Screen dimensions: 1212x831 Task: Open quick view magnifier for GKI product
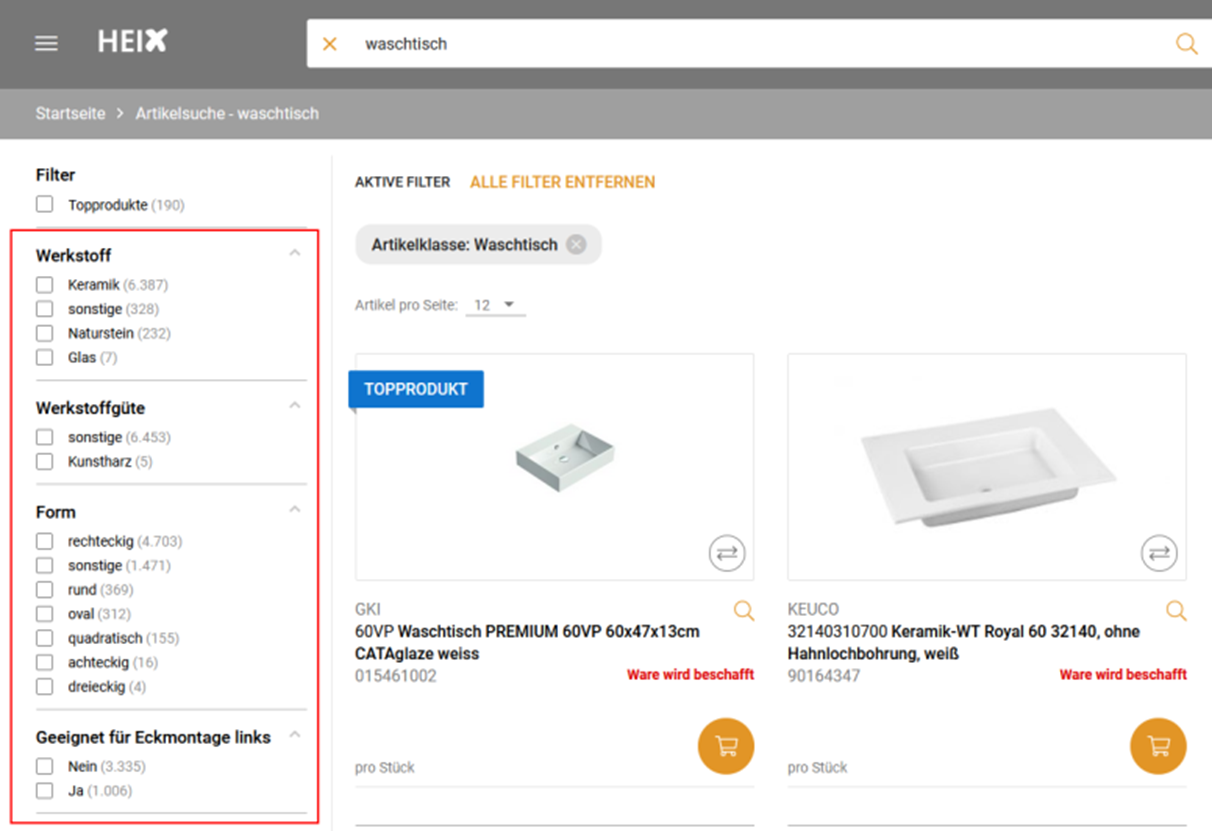744,610
